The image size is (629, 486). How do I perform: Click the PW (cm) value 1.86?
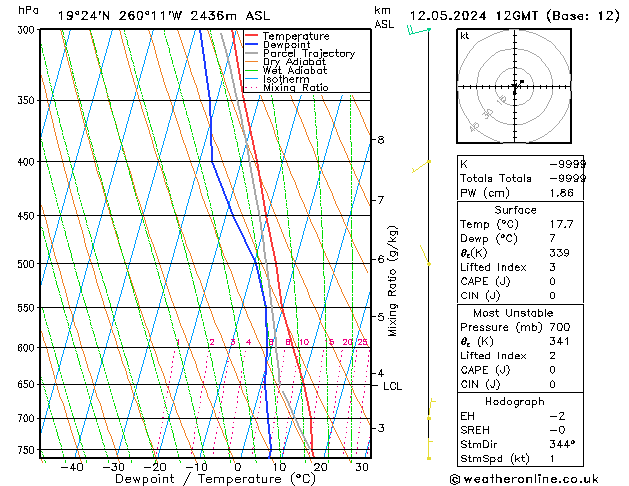[562, 193]
